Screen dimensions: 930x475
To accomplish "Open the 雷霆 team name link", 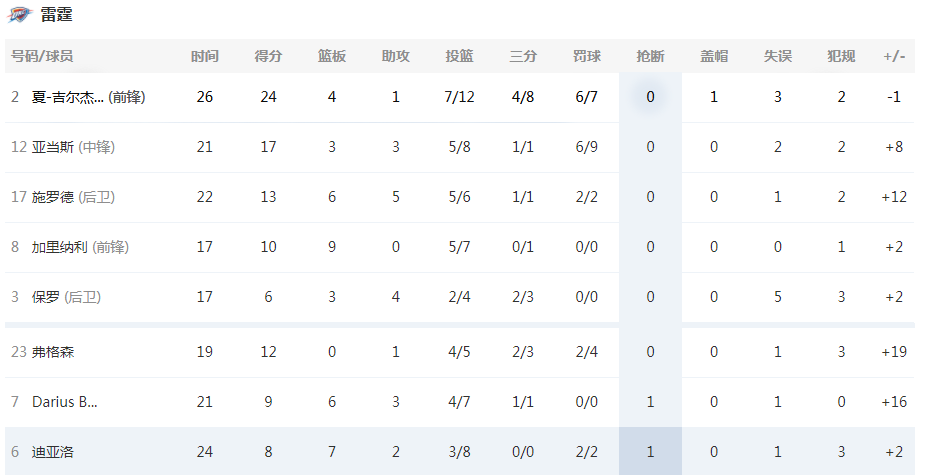I will [x=56, y=14].
